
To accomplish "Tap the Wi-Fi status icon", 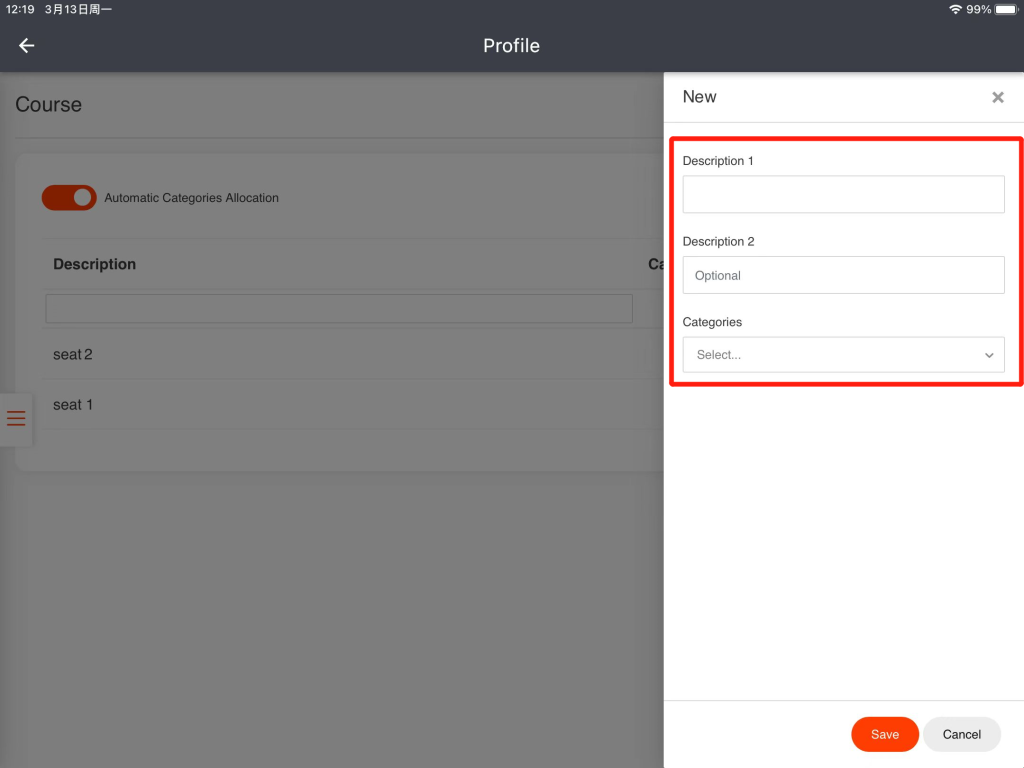I will [x=955, y=9].
